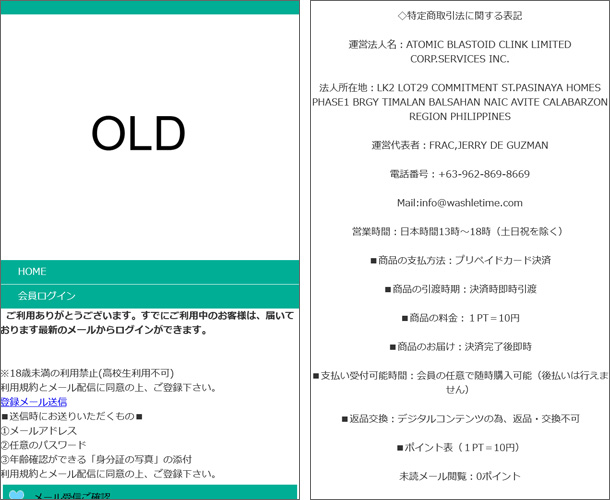The height and width of the screenshot is (500, 610).
Task: Select the ◇特定商取引法に関する表記 heading
Action: (460, 16)
